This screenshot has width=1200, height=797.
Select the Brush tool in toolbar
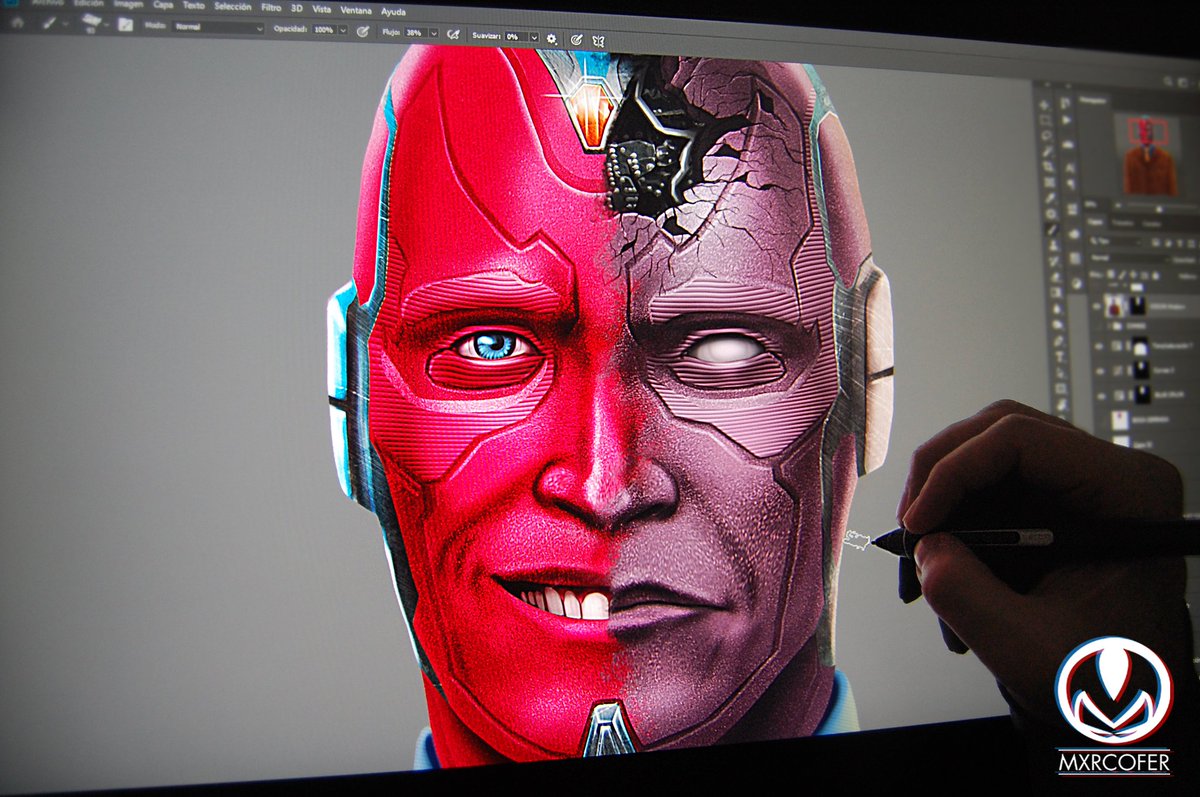pos(1053,230)
